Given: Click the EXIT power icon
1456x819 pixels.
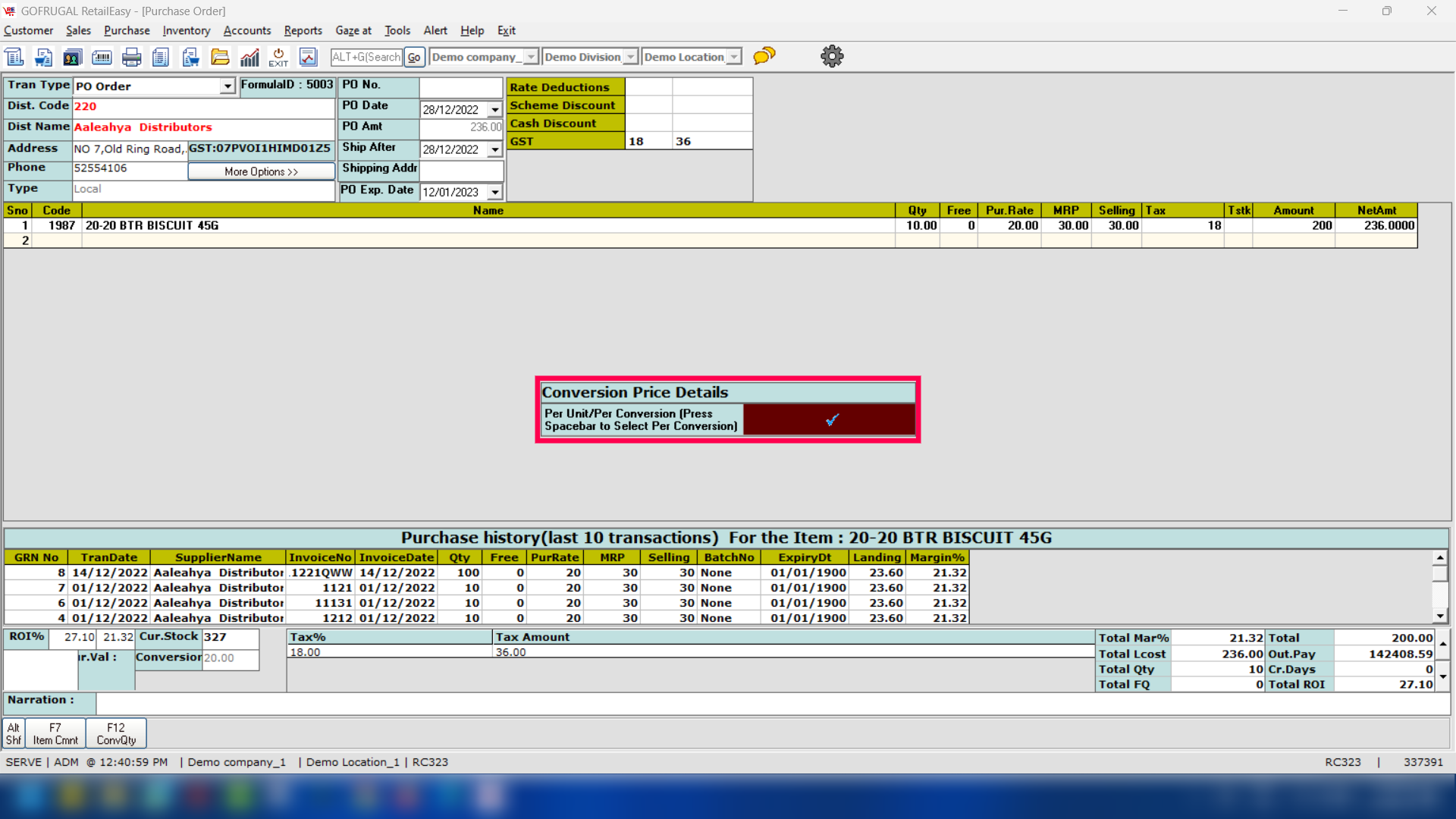Looking at the screenshot, I should pos(278,57).
